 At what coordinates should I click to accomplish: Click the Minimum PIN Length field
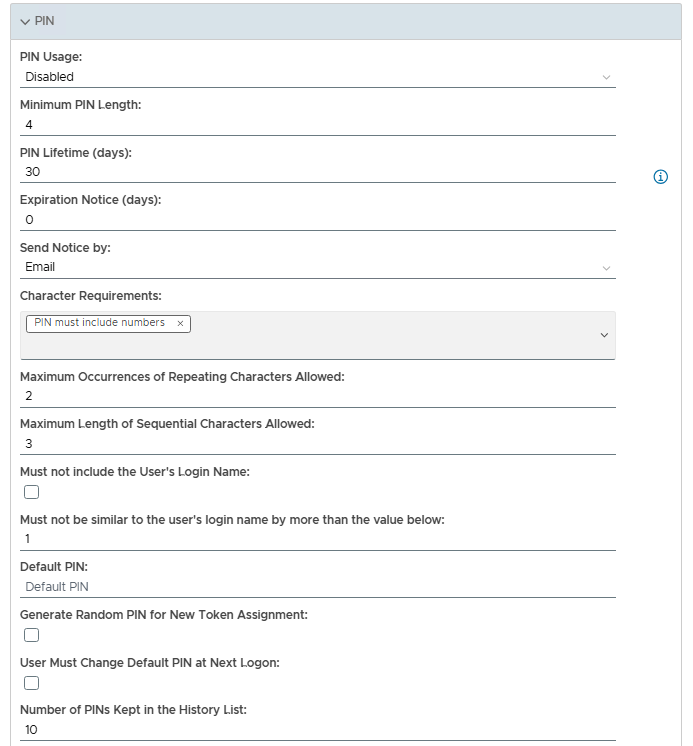pos(317,125)
